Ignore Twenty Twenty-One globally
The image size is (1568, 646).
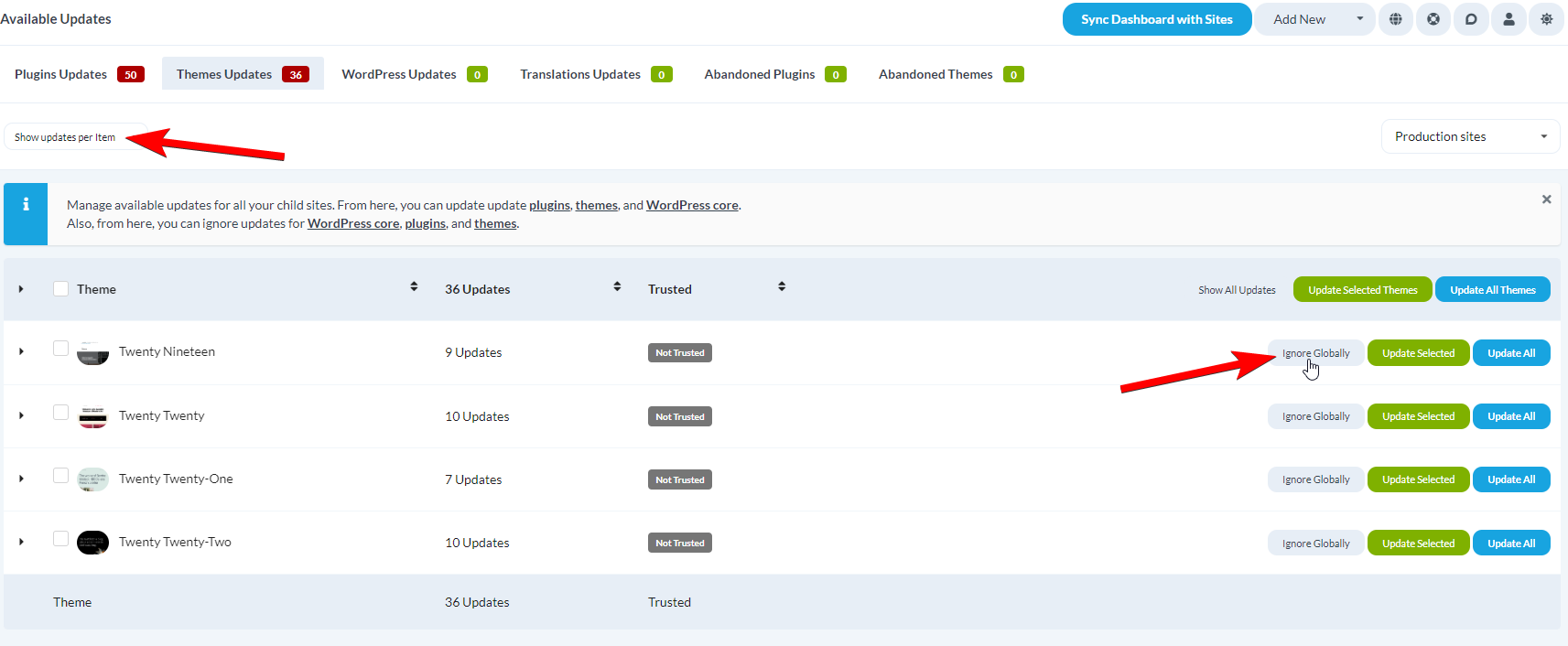(1315, 479)
